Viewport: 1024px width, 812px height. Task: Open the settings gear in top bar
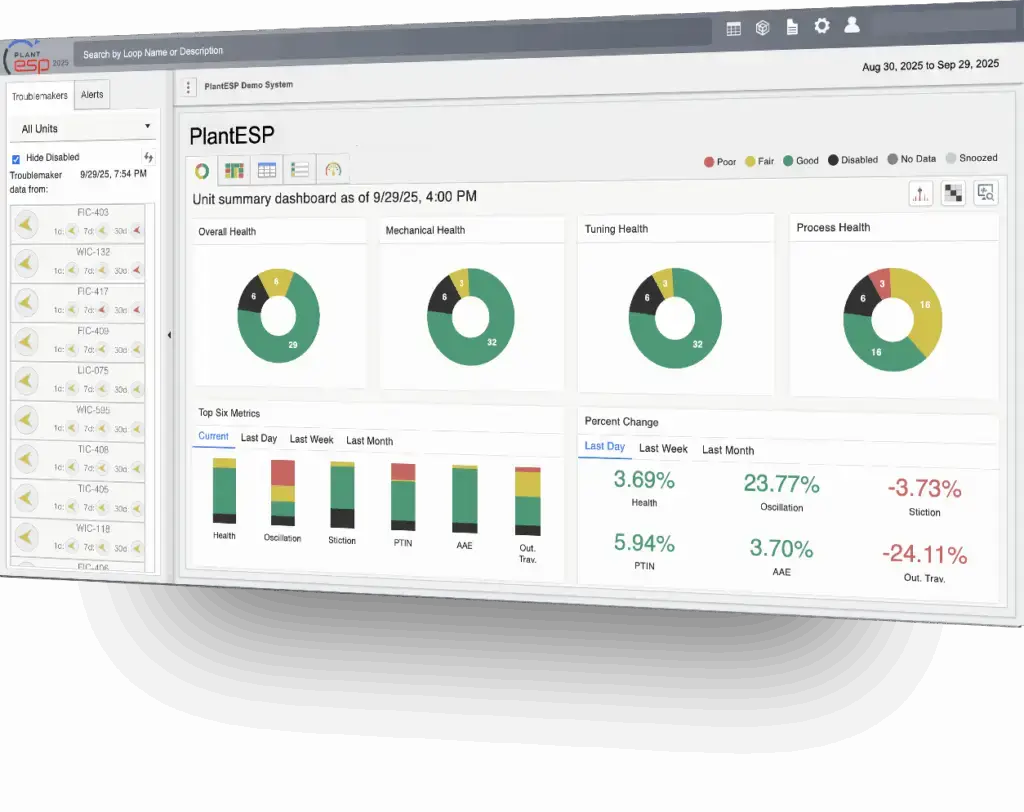pyautogui.click(x=821, y=27)
